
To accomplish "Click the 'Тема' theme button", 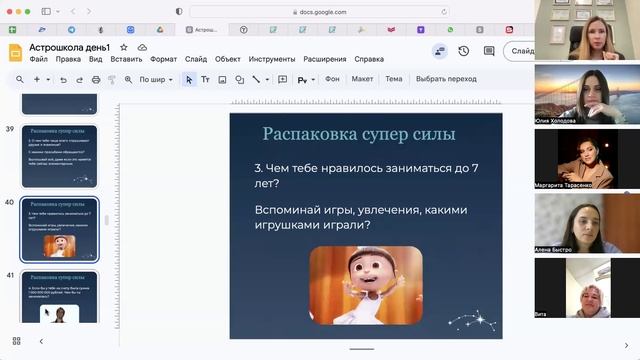I will coord(394,79).
